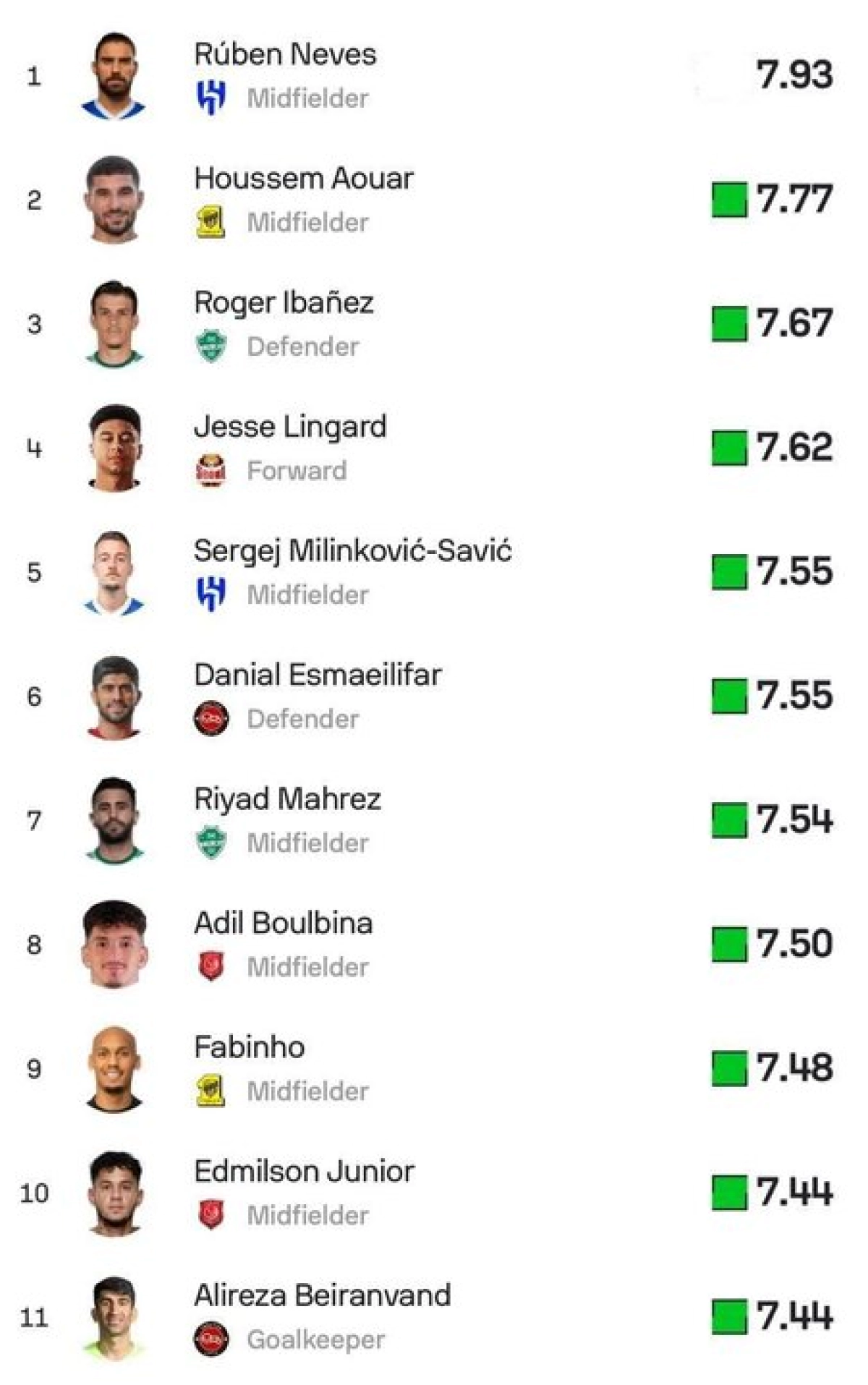Open the Riyad Mahrez name link

(x=287, y=799)
